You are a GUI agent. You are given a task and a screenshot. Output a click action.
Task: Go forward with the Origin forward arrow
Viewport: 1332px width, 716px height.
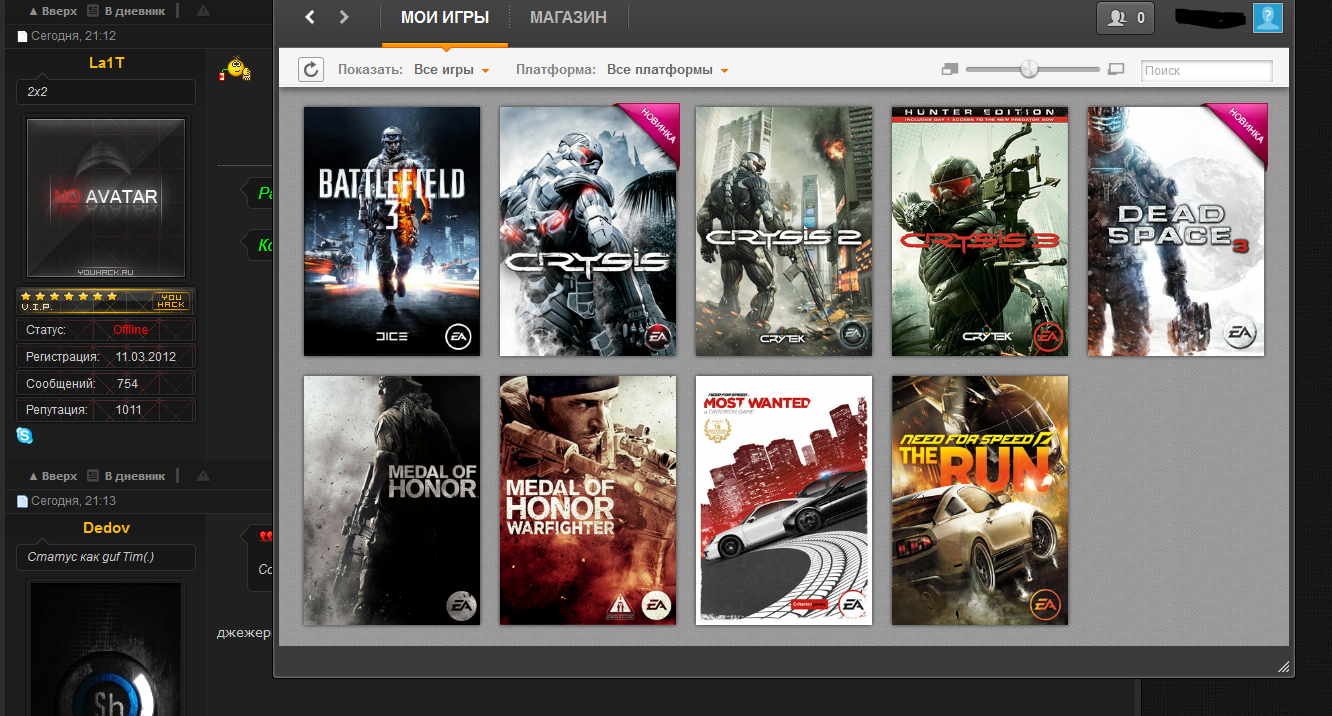click(344, 17)
